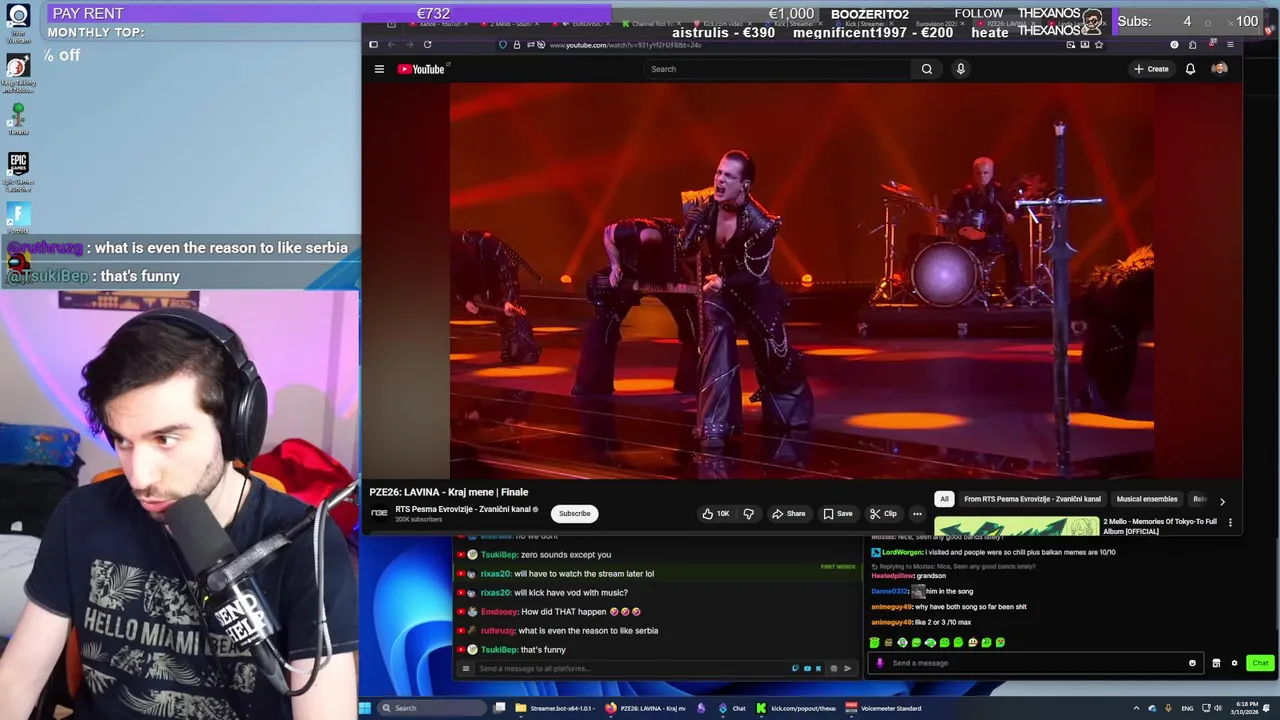Send the multi-platform chat message arrow
Viewport: 1280px width, 720px height.
click(x=847, y=668)
